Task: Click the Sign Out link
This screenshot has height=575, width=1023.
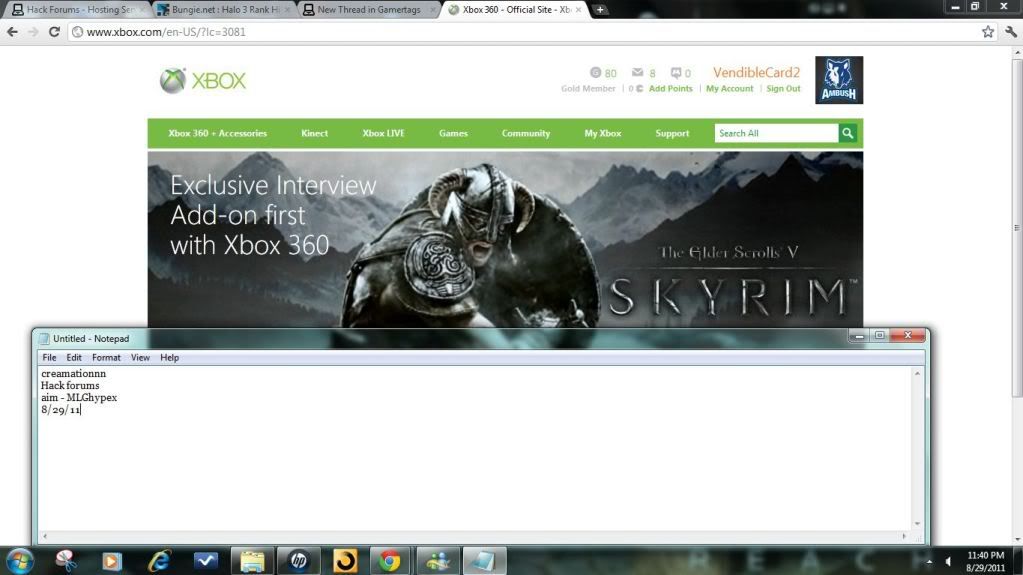Action: coord(783,89)
